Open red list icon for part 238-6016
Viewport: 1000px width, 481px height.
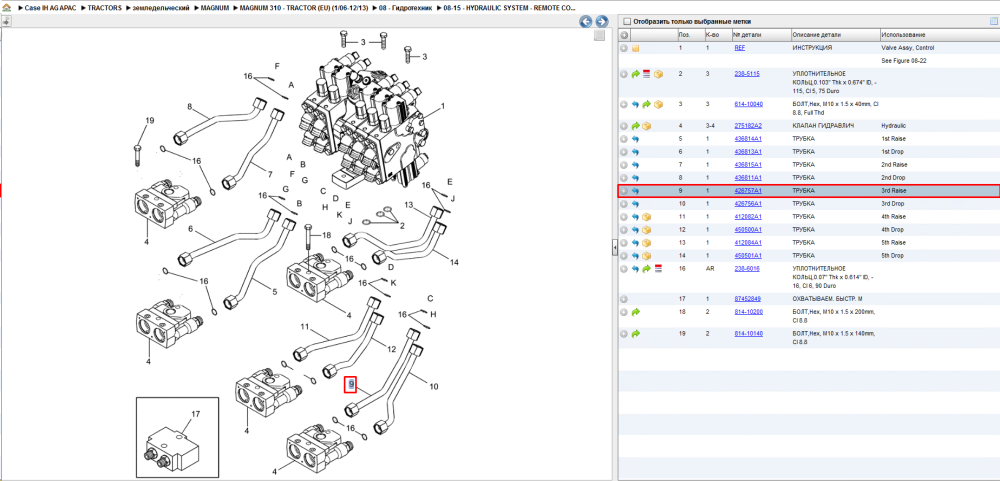(x=658, y=269)
